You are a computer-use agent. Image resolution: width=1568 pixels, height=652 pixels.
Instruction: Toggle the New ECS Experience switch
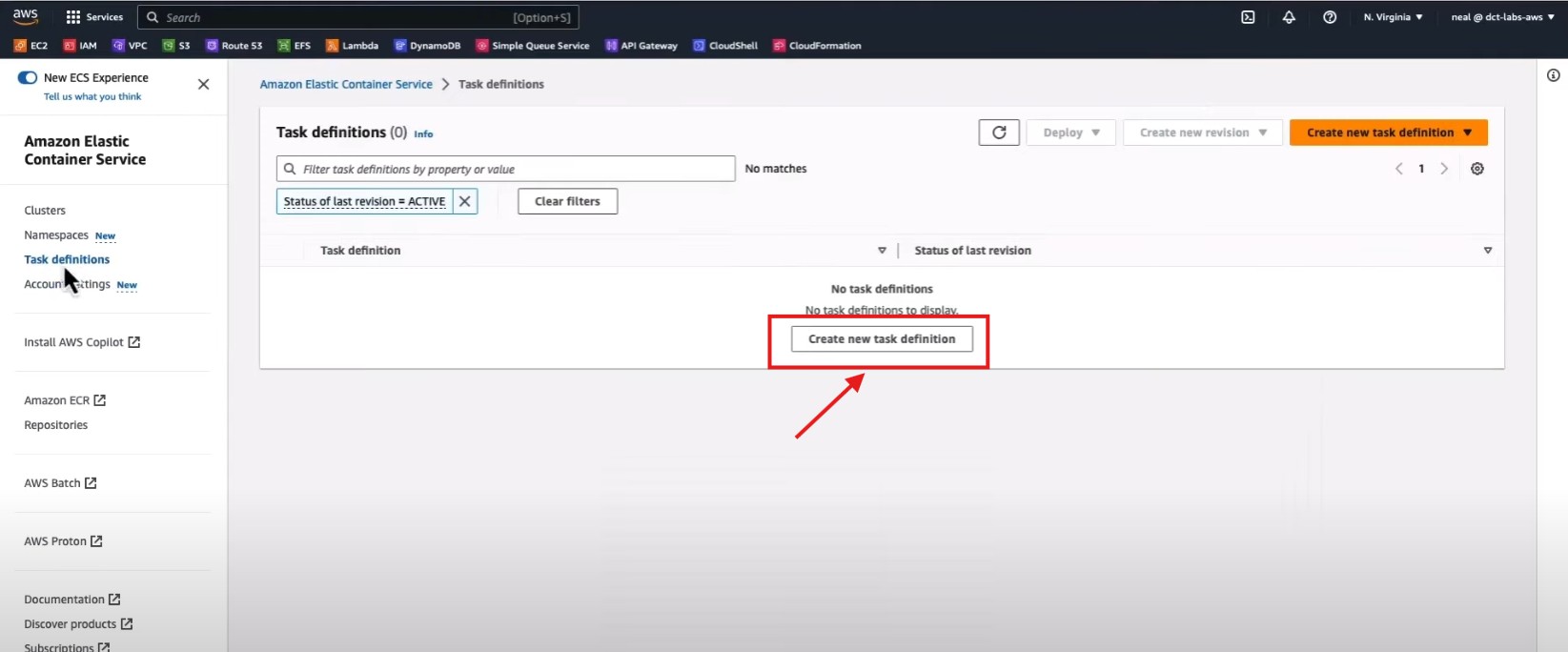tap(28, 78)
